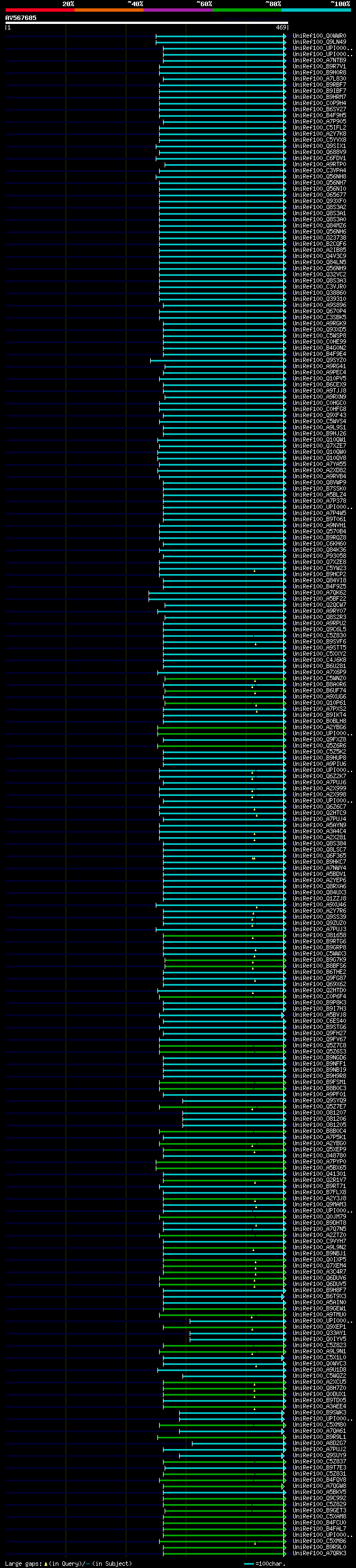Open hit UniRef100_B6UF74
The image size is (356, 1568).
319,690
